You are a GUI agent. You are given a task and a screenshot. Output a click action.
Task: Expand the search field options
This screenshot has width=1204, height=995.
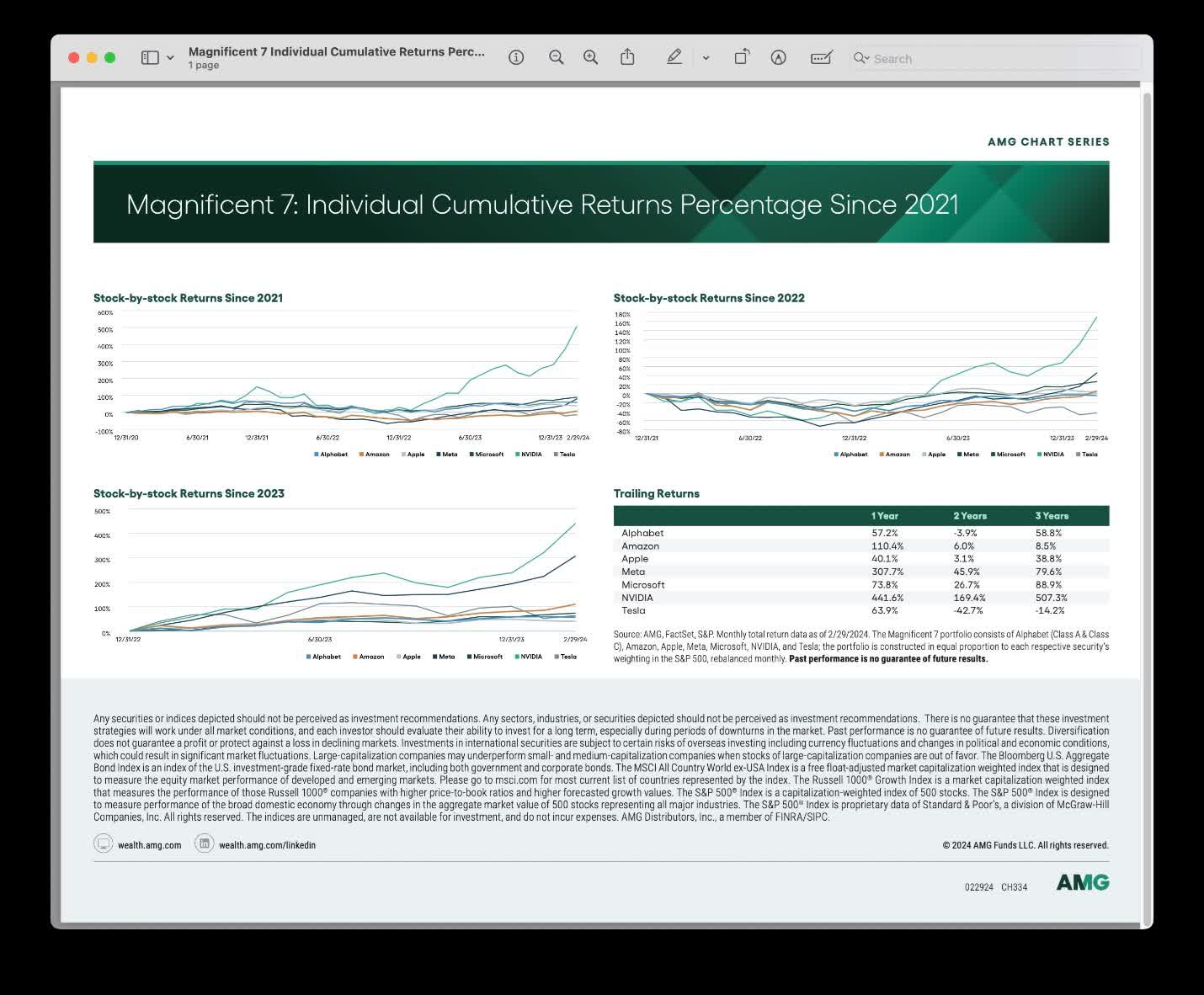860,58
